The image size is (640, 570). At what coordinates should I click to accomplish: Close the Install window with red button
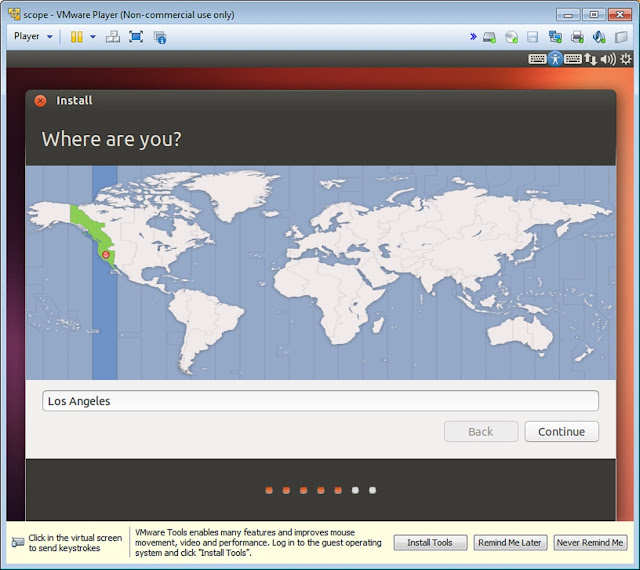(x=40, y=100)
